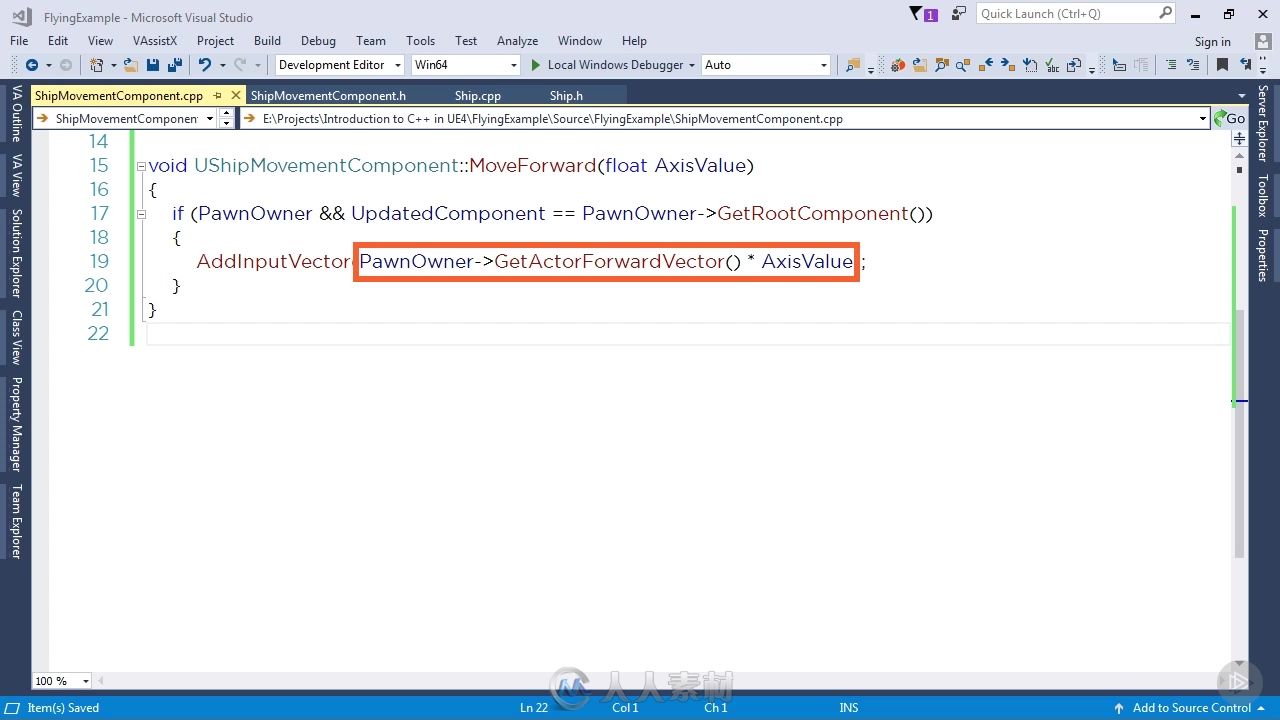Open the VA Outline side tab

16,114
